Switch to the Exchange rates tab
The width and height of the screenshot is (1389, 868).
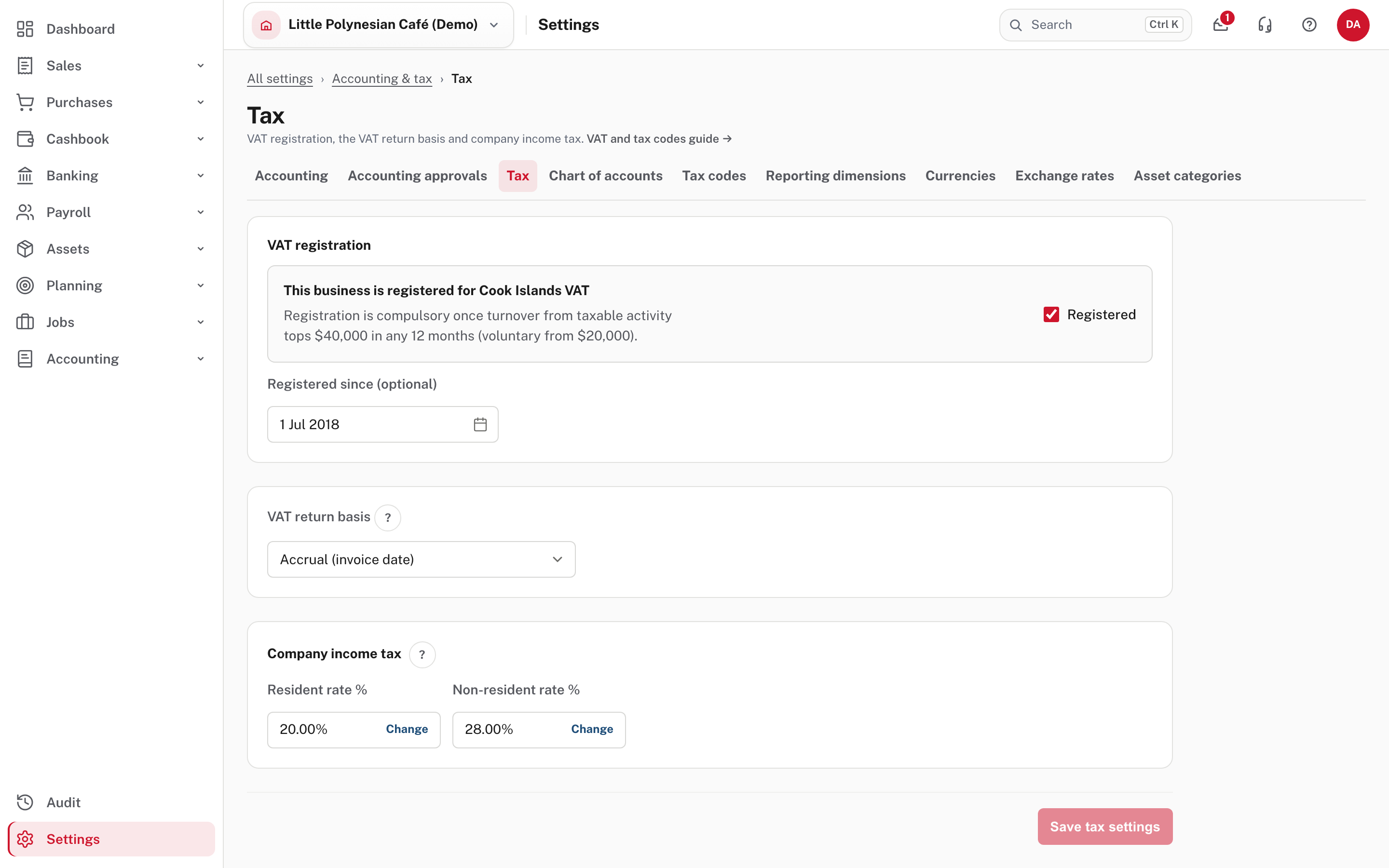point(1064,176)
